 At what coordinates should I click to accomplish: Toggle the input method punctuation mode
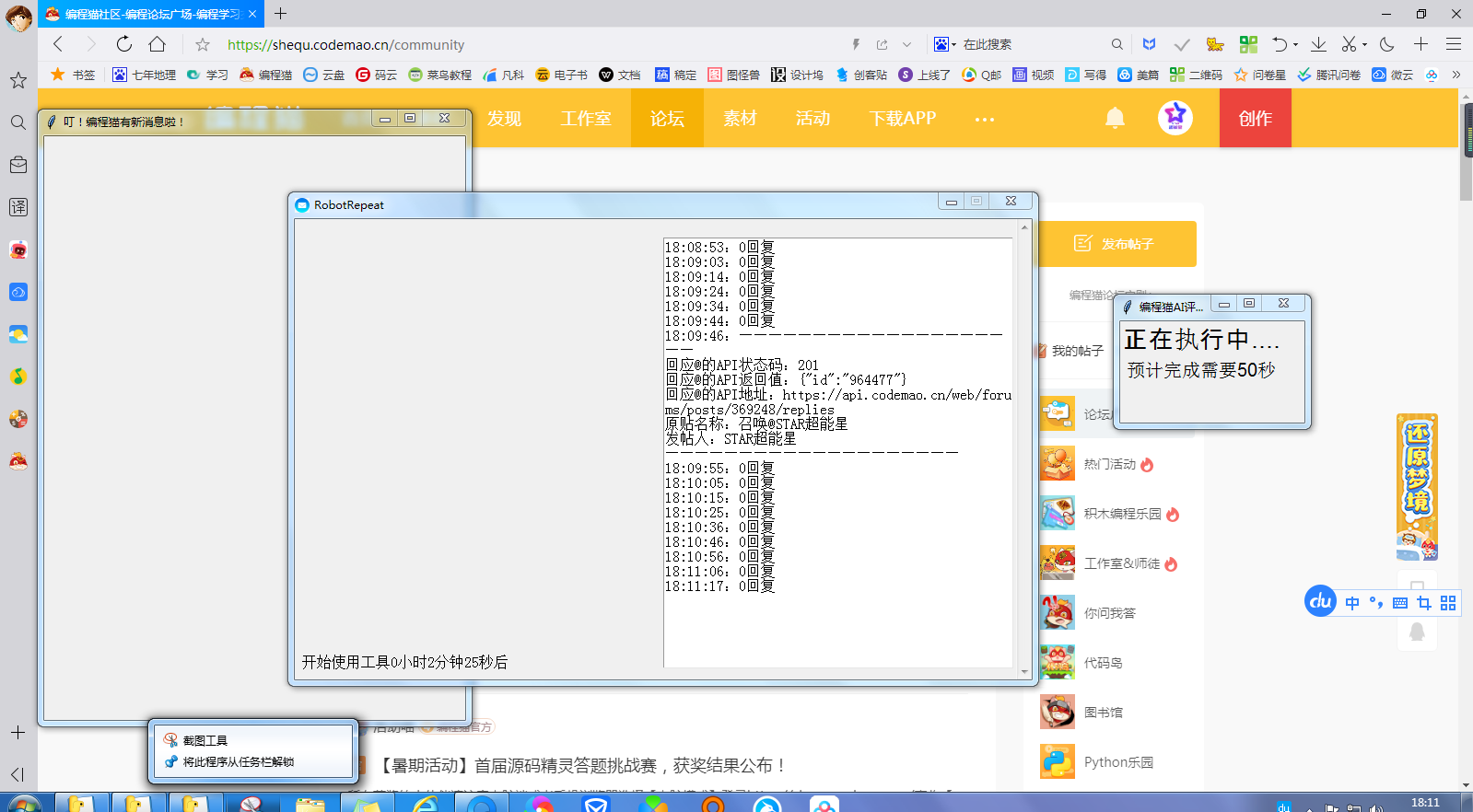pyautogui.click(x=1376, y=603)
